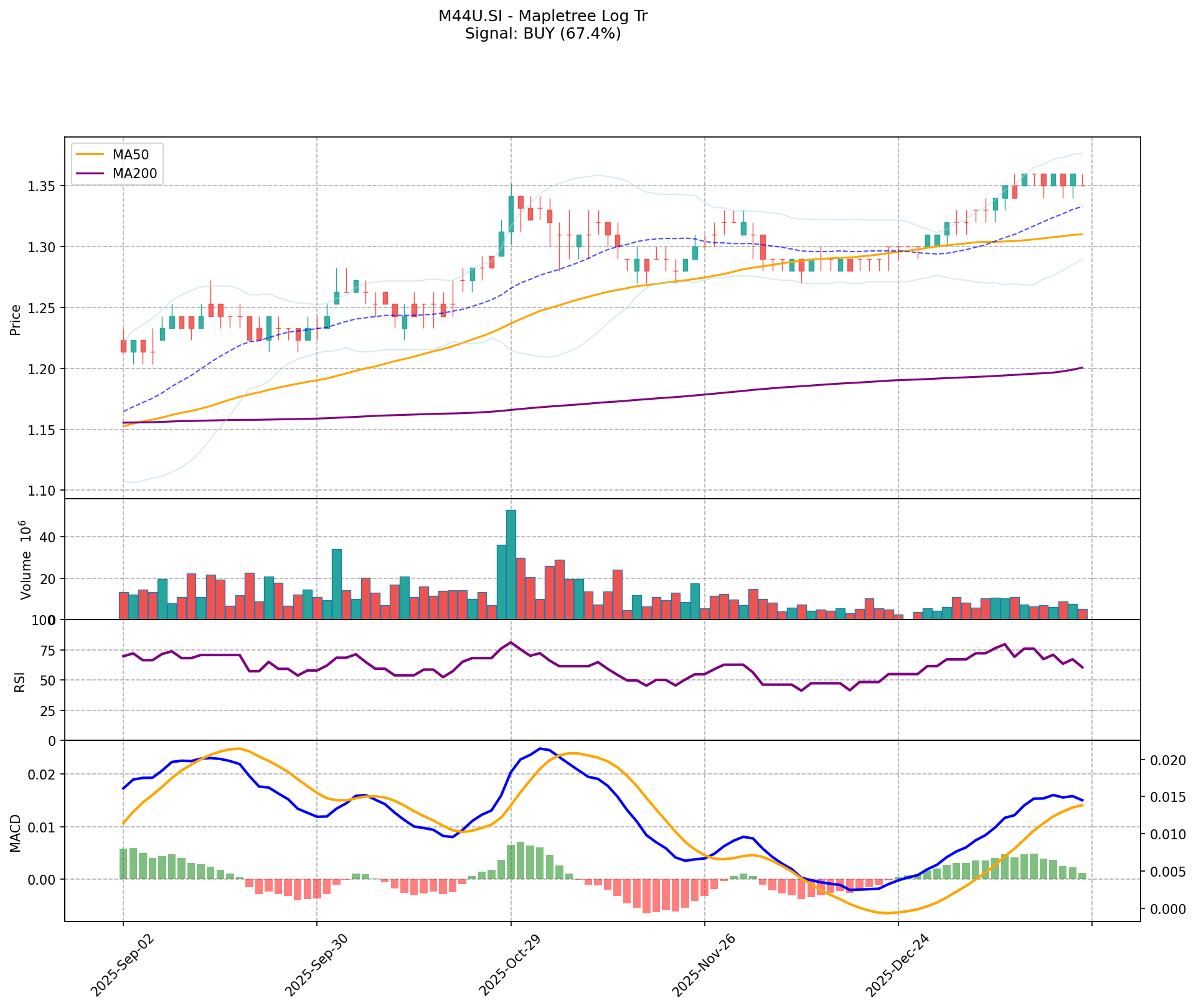This screenshot has height=1008, width=1196.
Task: Click the 1.35 price axis tick label
Action: click(x=42, y=186)
